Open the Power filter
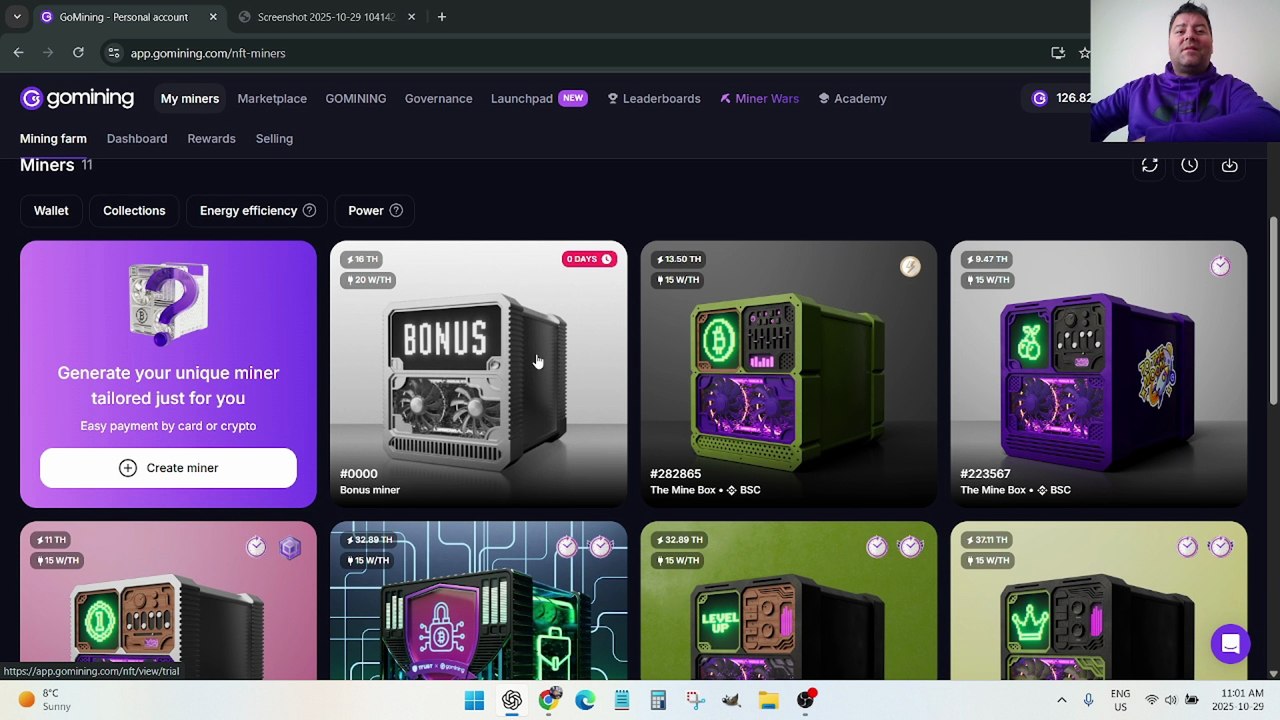This screenshot has height=720, width=1280. click(375, 211)
